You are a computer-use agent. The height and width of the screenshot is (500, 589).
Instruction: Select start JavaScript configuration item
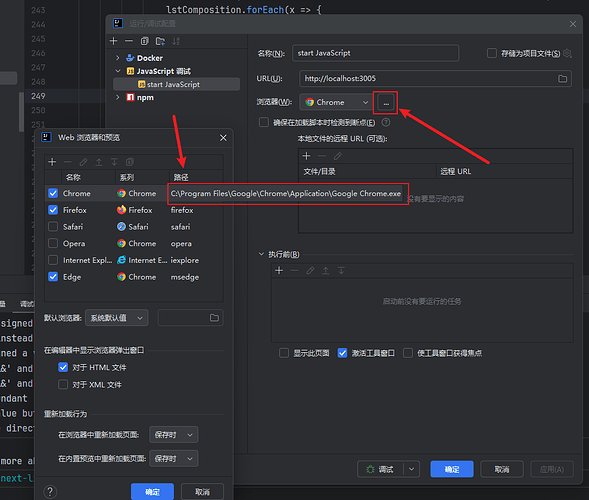[176, 84]
